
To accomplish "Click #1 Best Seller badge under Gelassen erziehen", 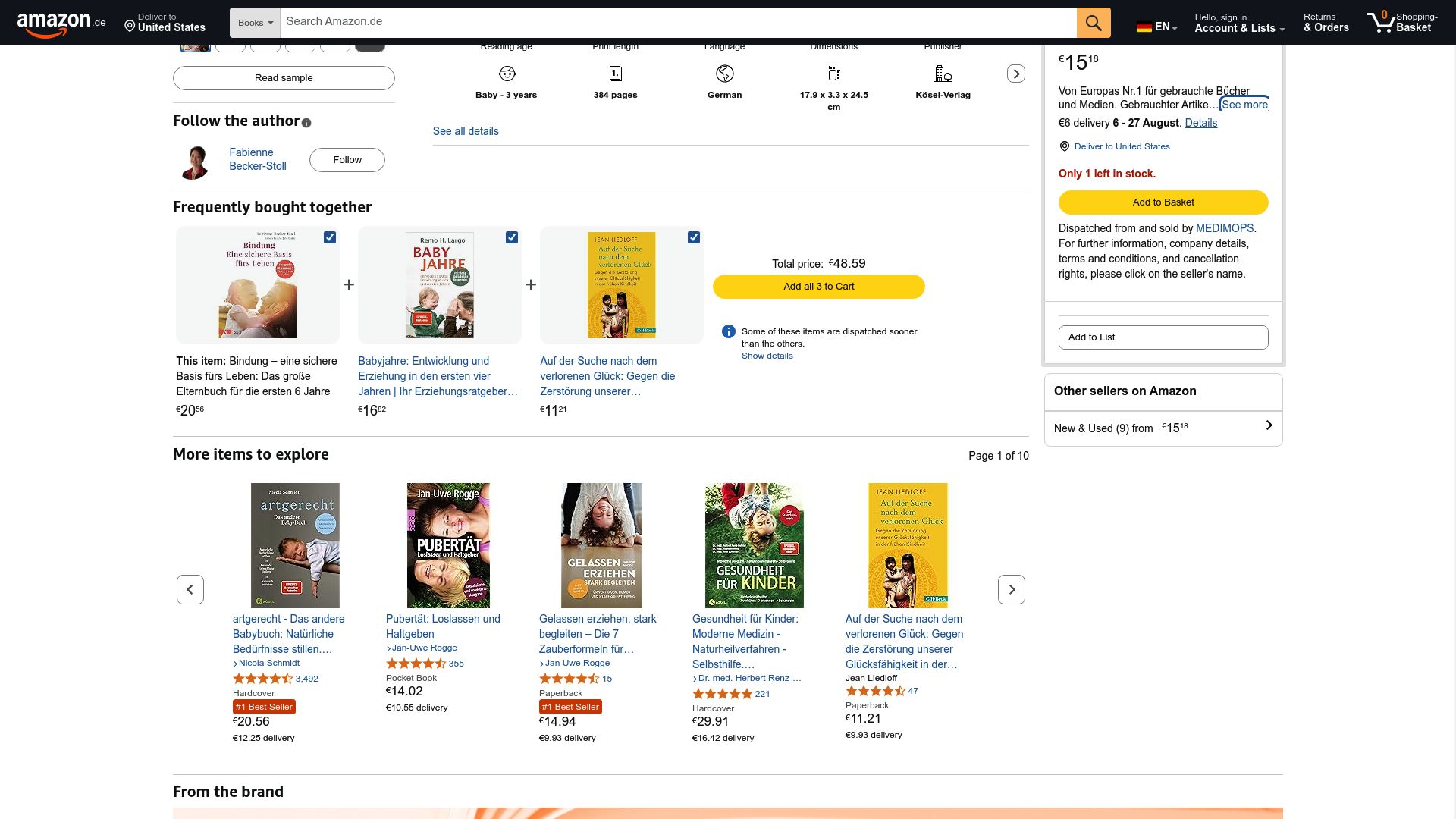I will click(570, 707).
